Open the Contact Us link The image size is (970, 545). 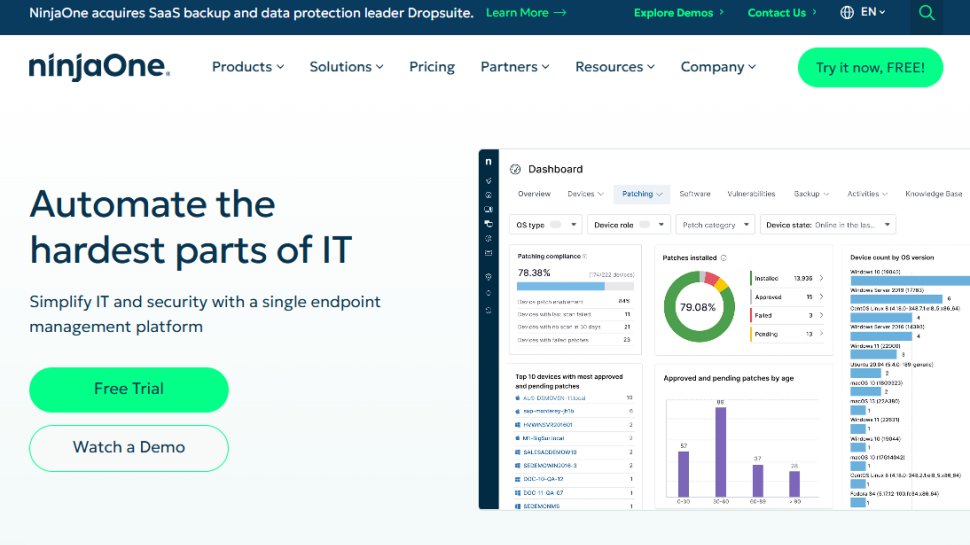[x=782, y=12]
